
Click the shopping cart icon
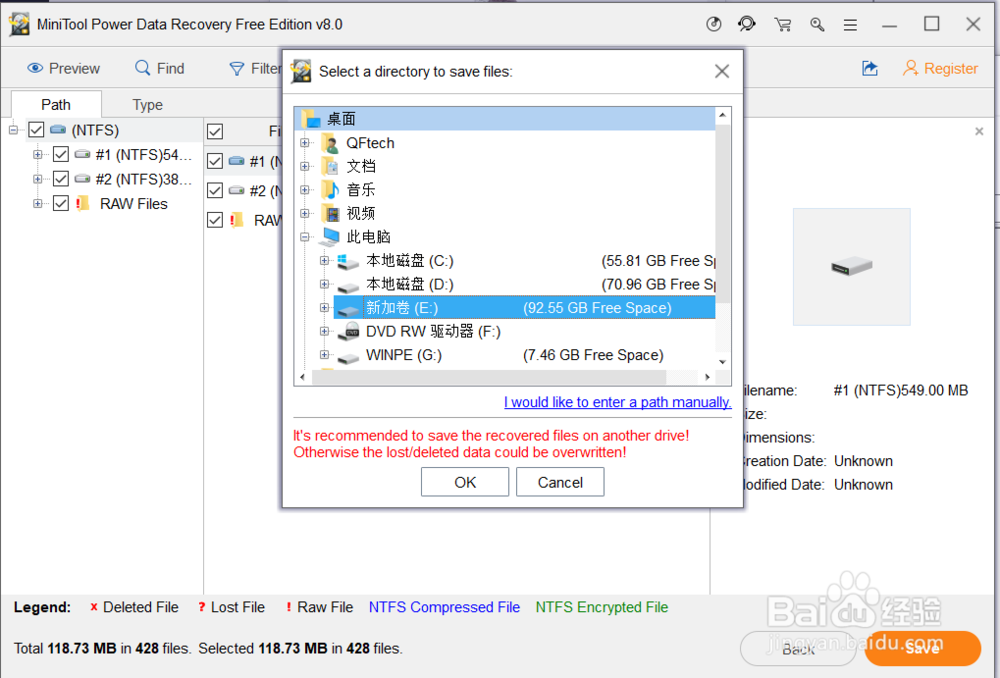pos(783,25)
